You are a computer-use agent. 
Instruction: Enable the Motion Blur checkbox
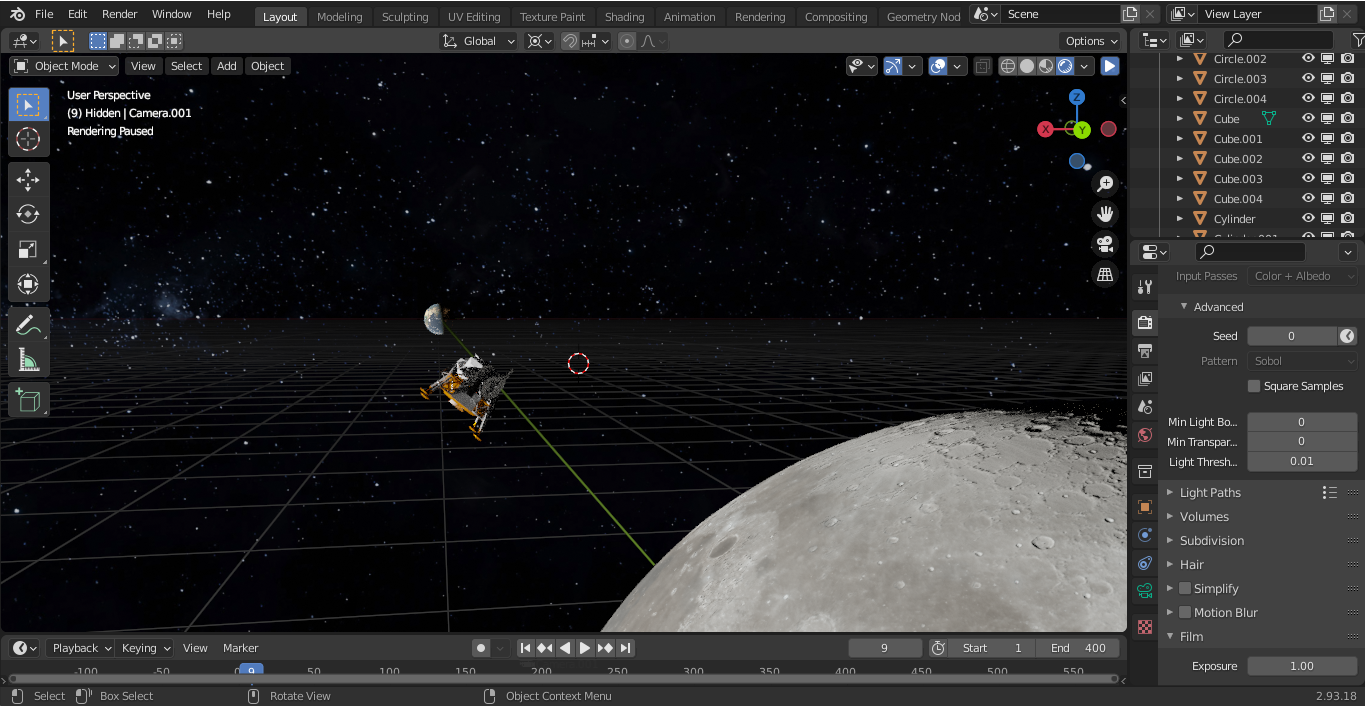(1185, 612)
